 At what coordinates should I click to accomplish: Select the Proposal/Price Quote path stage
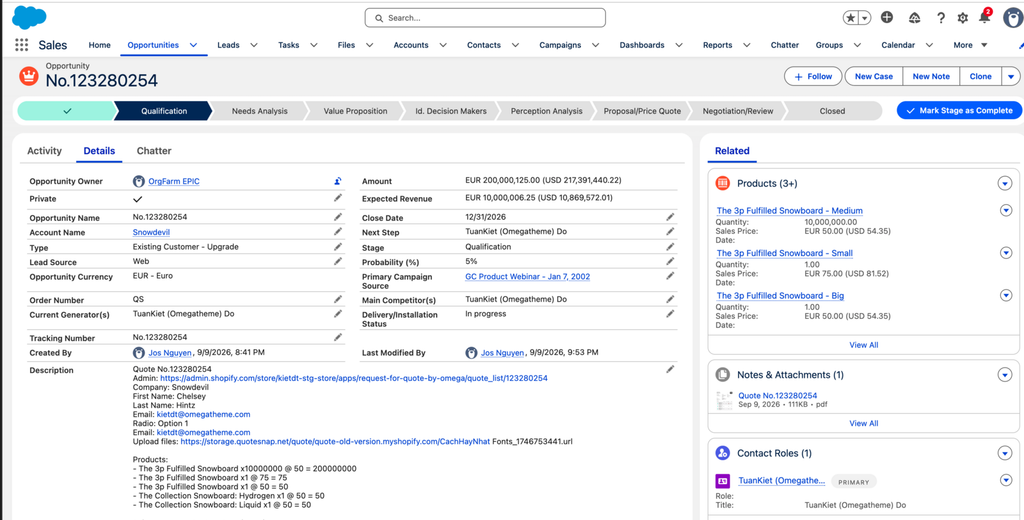coord(642,111)
